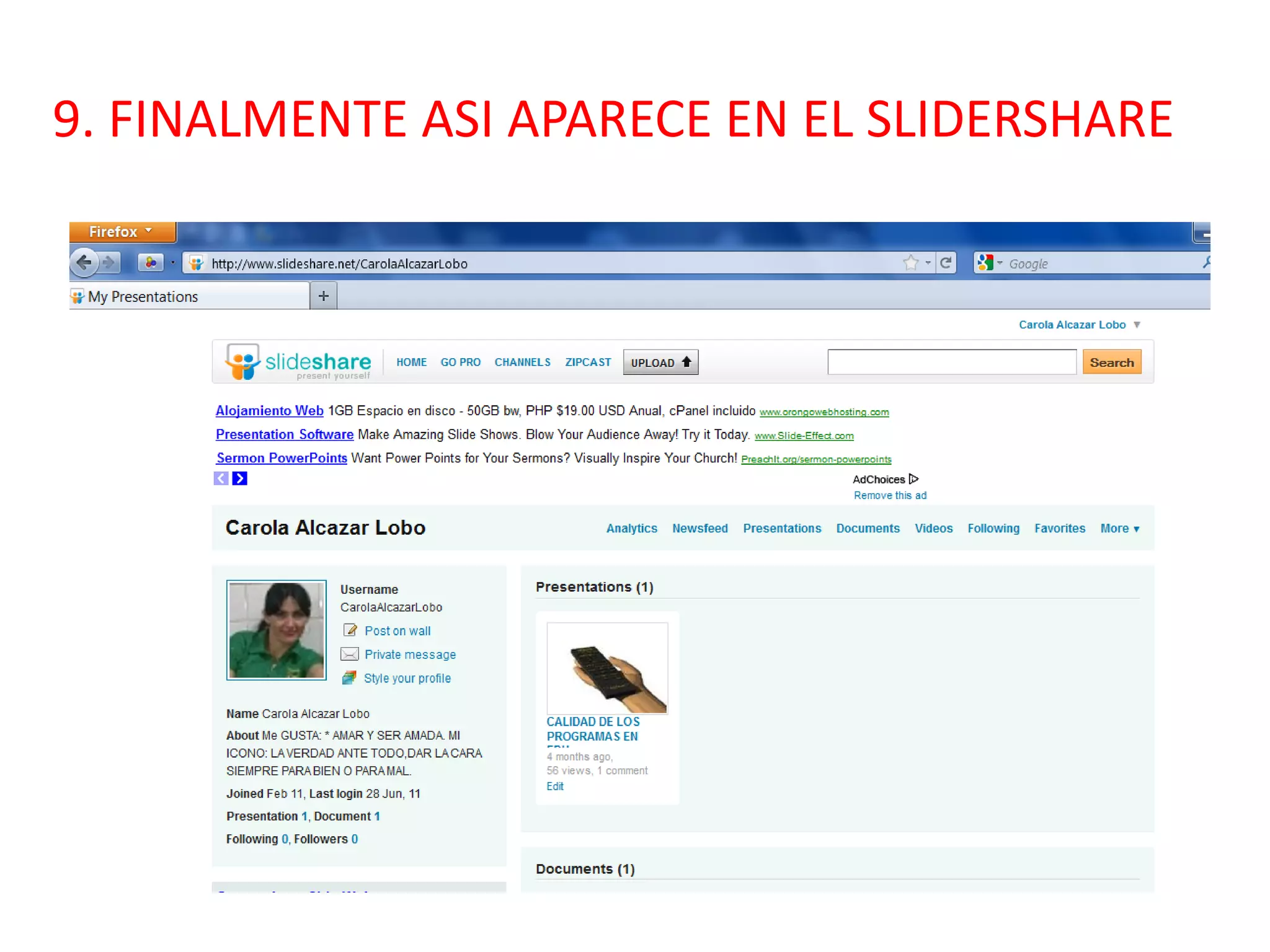Open the Presentations profile tab
1270x952 pixels.
tap(782, 529)
